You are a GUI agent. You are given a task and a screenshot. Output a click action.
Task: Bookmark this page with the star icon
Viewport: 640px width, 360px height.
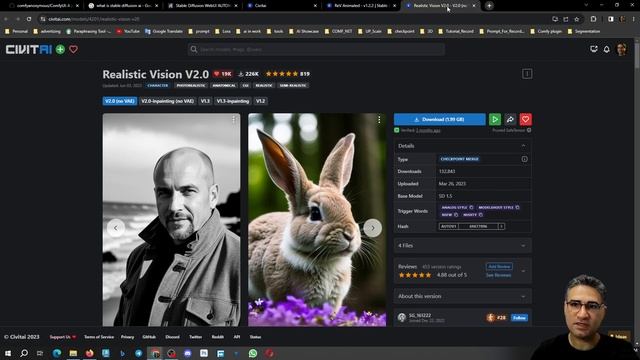tap(577, 19)
